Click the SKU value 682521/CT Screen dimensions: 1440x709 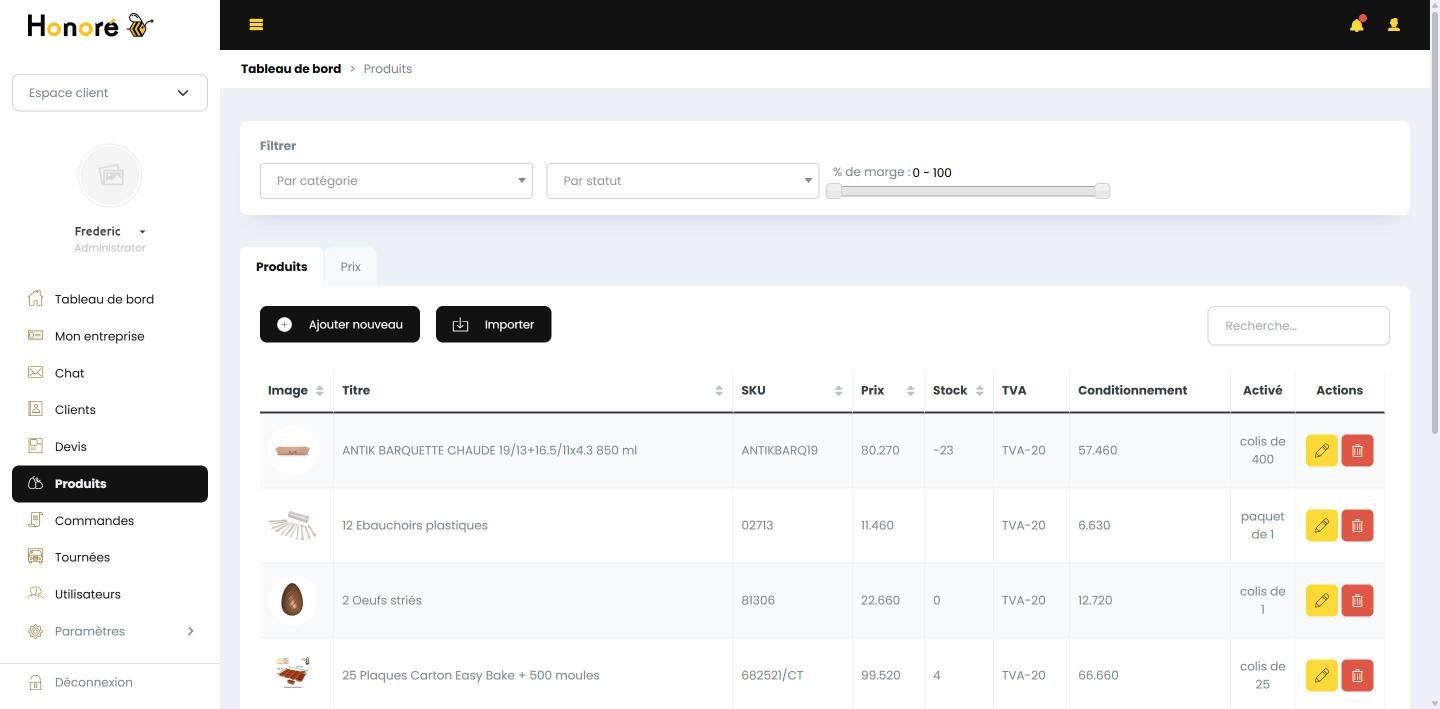point(772,675)
